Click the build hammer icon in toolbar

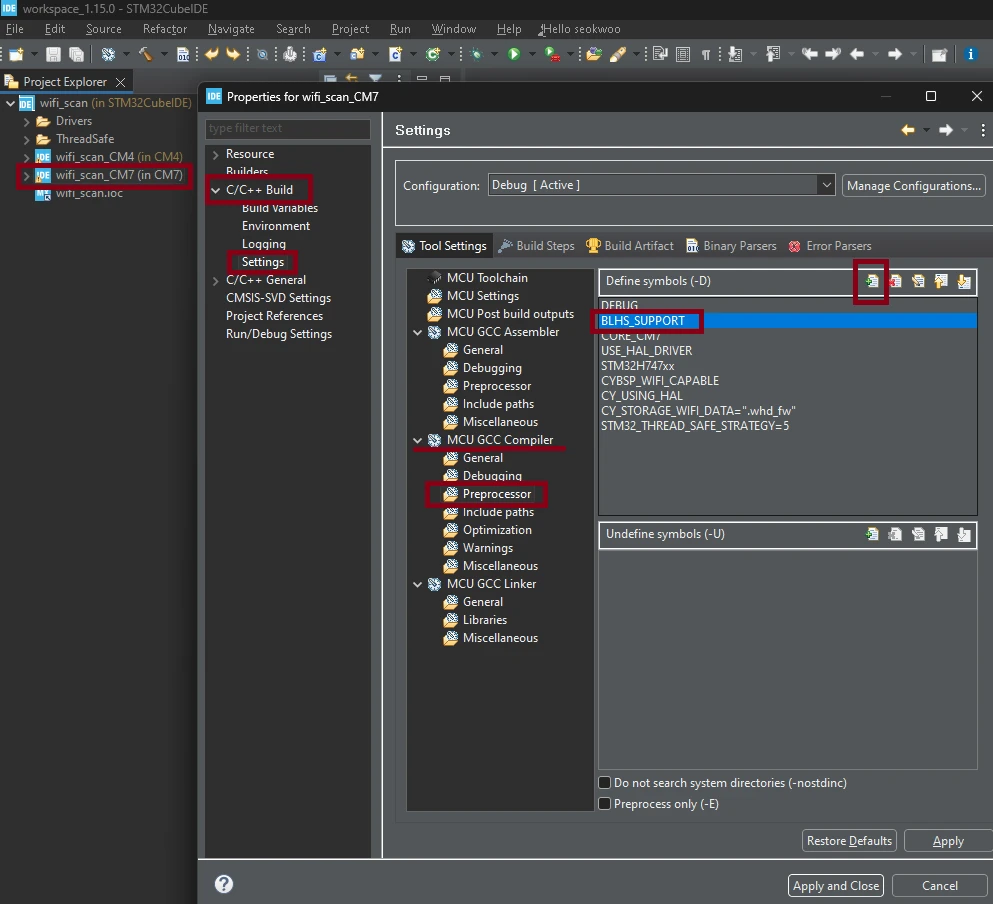click(x=145, y=54)
